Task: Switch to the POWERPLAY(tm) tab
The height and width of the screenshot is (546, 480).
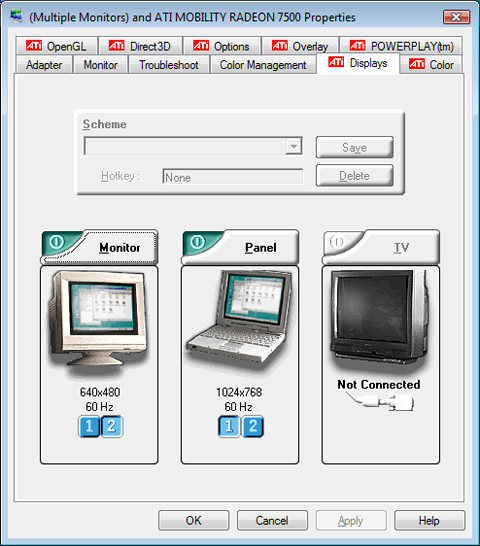Action: pyautogui.click(x=401, y=46)
